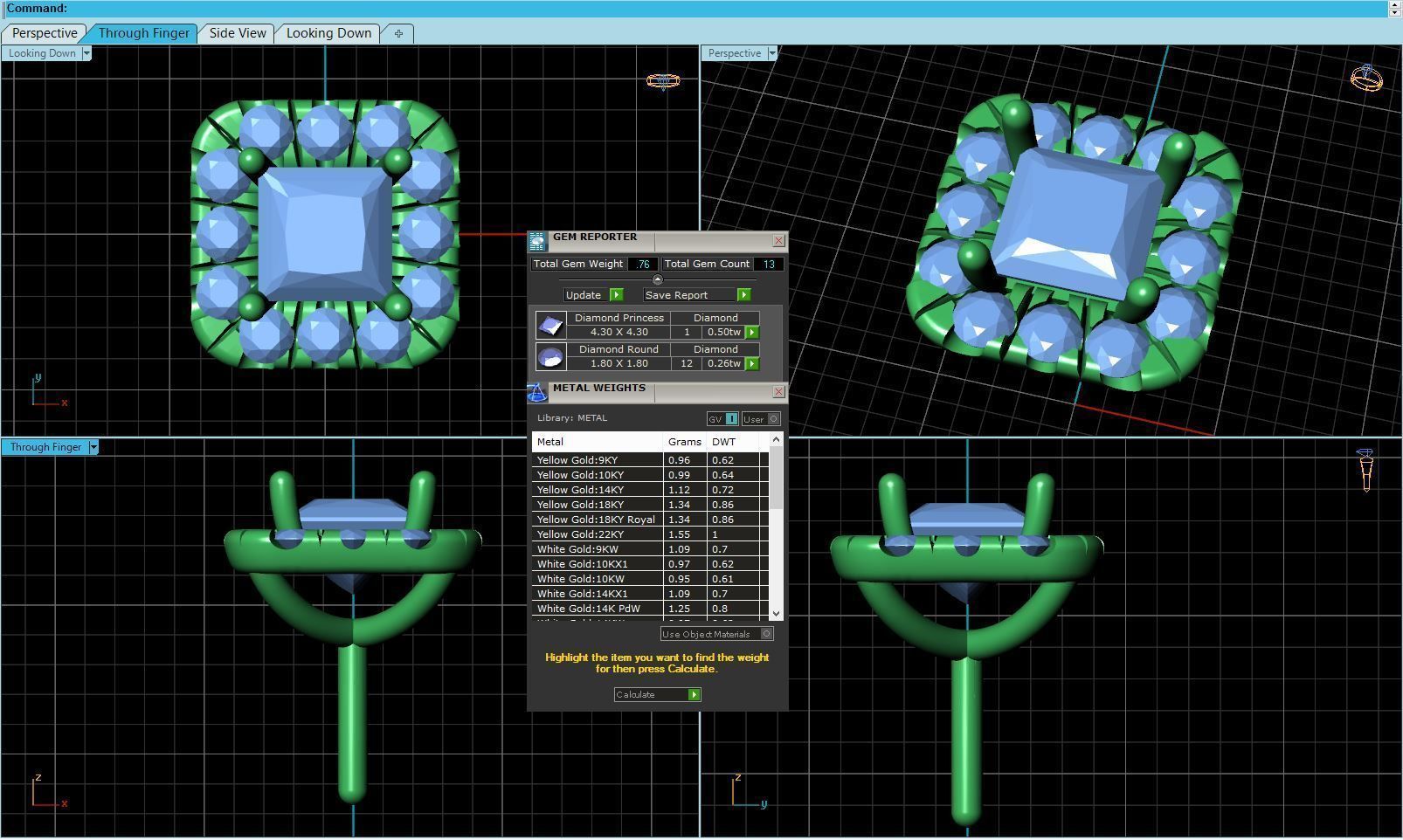Click ring orientation icon in Looking Down viewport
The image size is (1403, 840).
coord(663,81)
